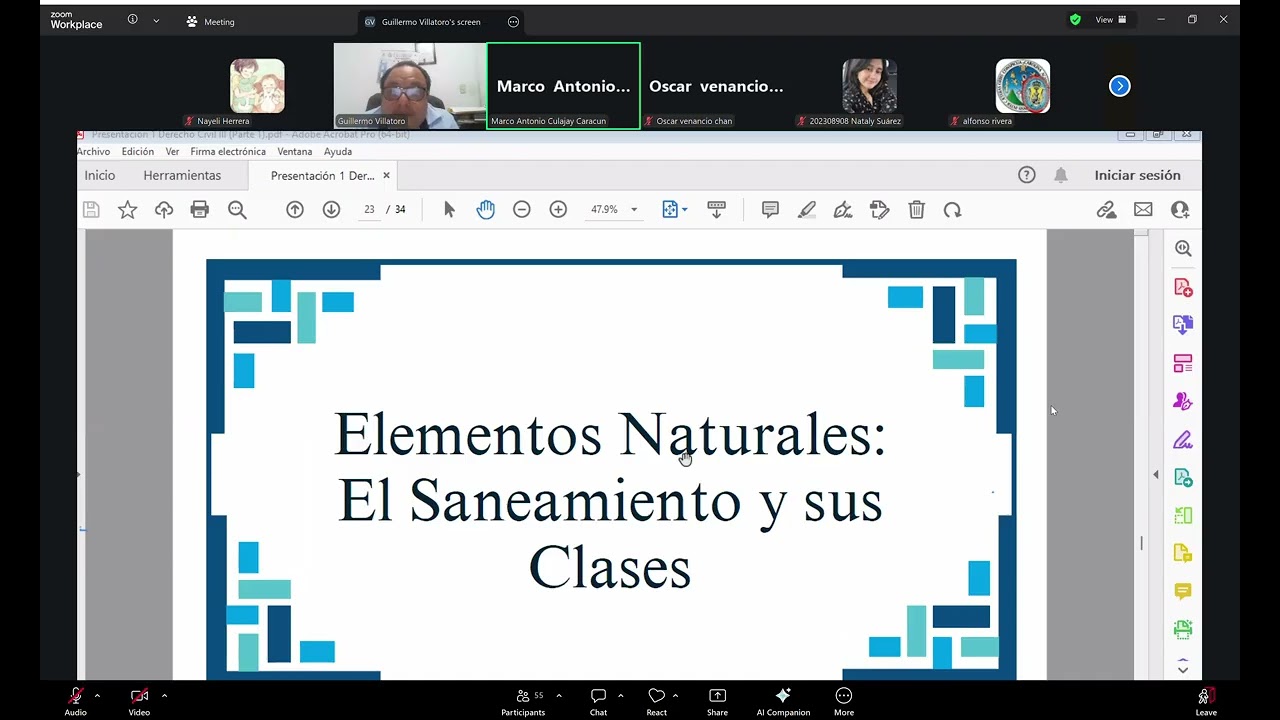Select the Hand pan tool
The width and height of the screenshot is (1280, 720).
485,209
